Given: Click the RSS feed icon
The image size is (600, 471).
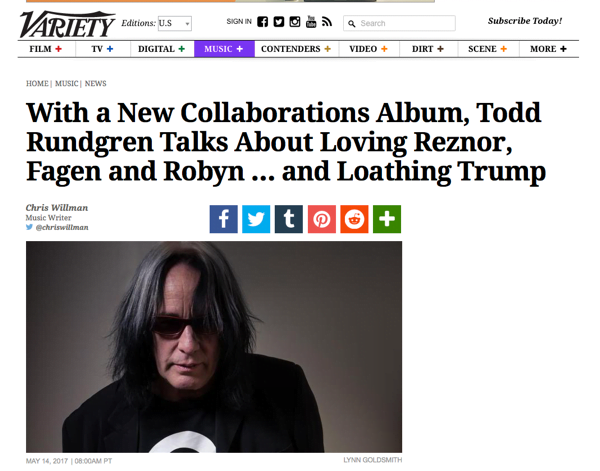Looking at the screenshot, I should click(x=326, y=22).
